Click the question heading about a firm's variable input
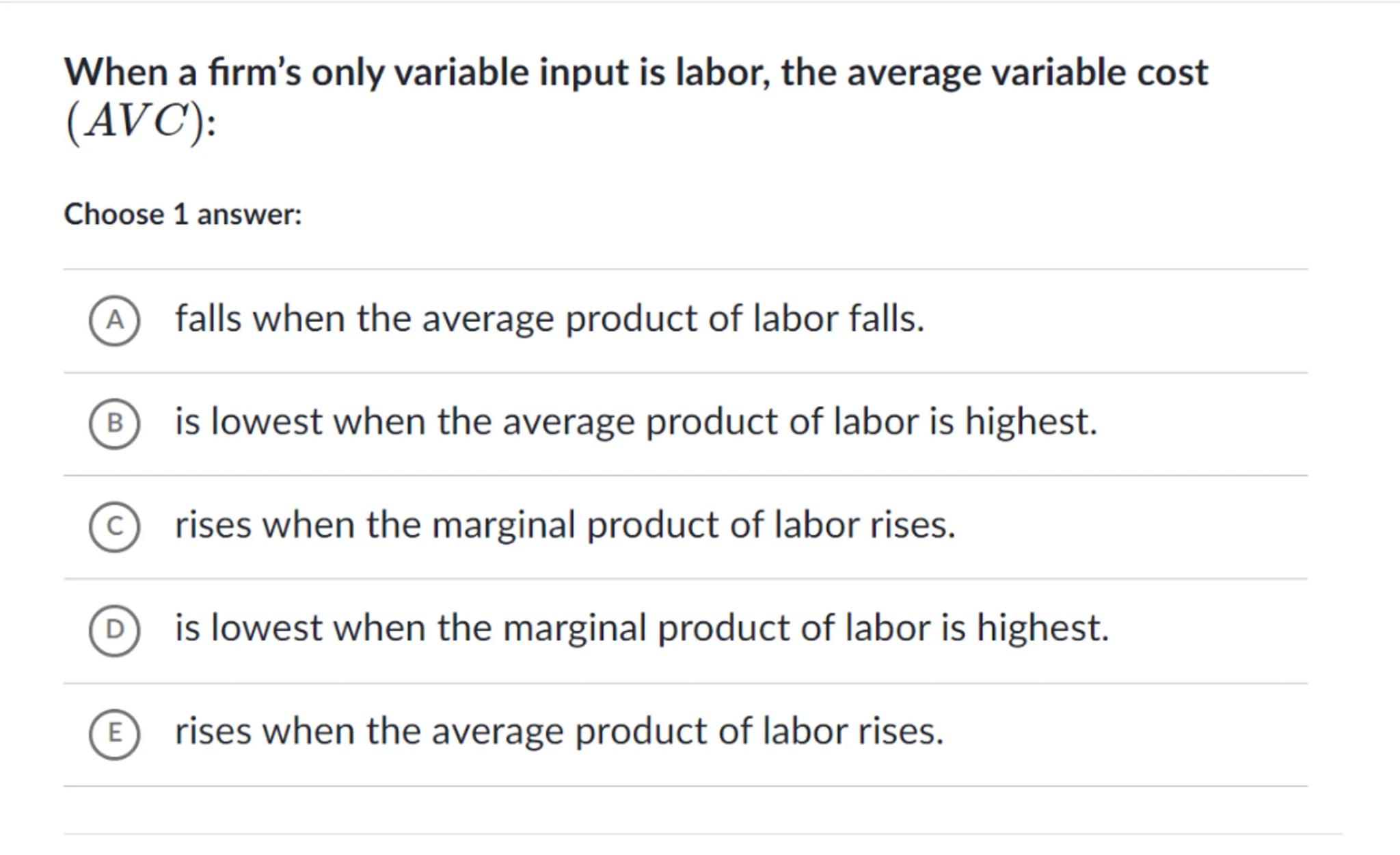Image resolution: width=1400 pixels, height=855 pixels. pos(636,72)
